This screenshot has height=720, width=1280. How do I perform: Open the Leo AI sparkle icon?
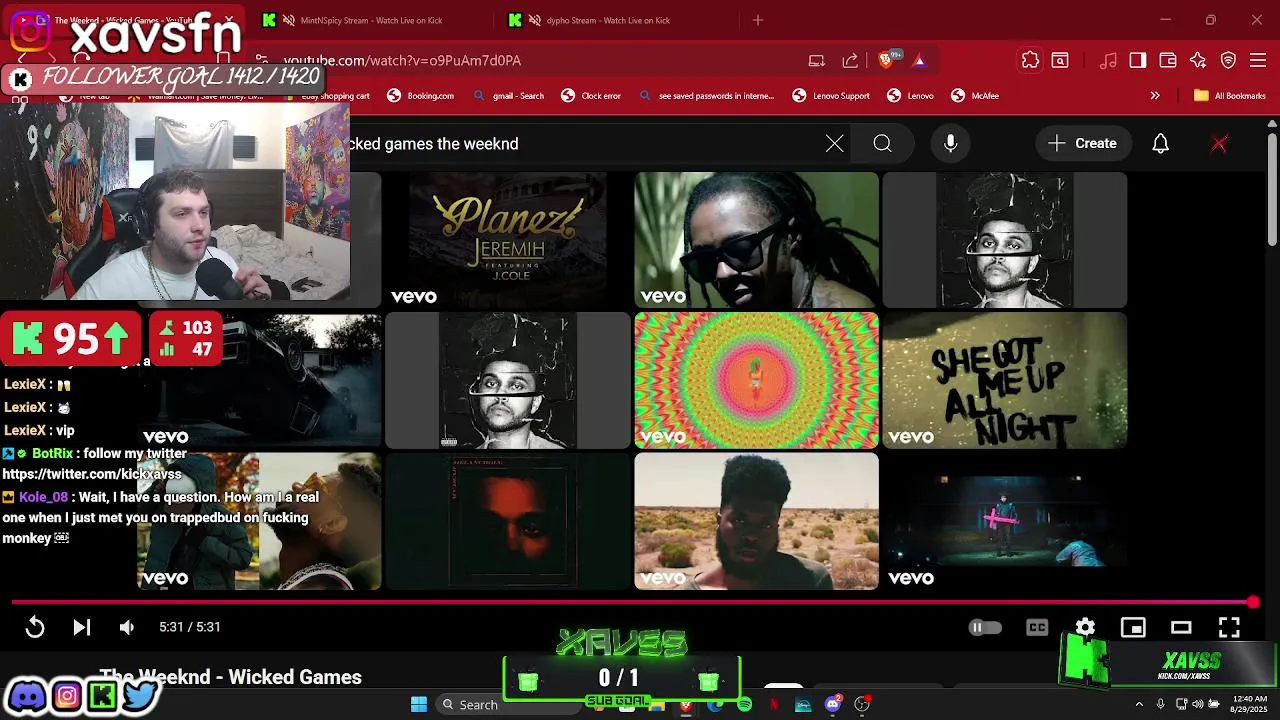click(1198, 60)
